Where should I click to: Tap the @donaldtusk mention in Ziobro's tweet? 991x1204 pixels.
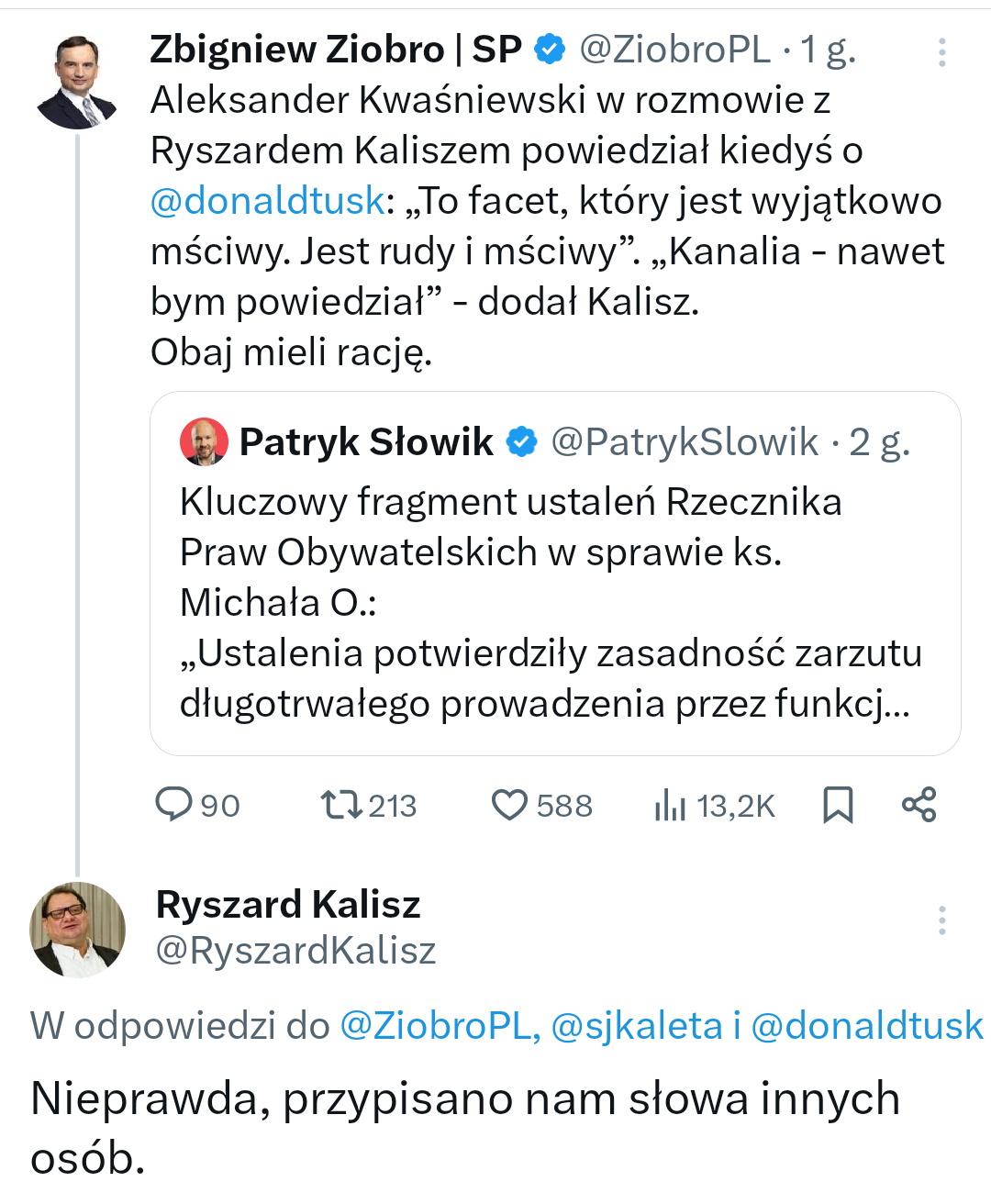tap(267, 201)
